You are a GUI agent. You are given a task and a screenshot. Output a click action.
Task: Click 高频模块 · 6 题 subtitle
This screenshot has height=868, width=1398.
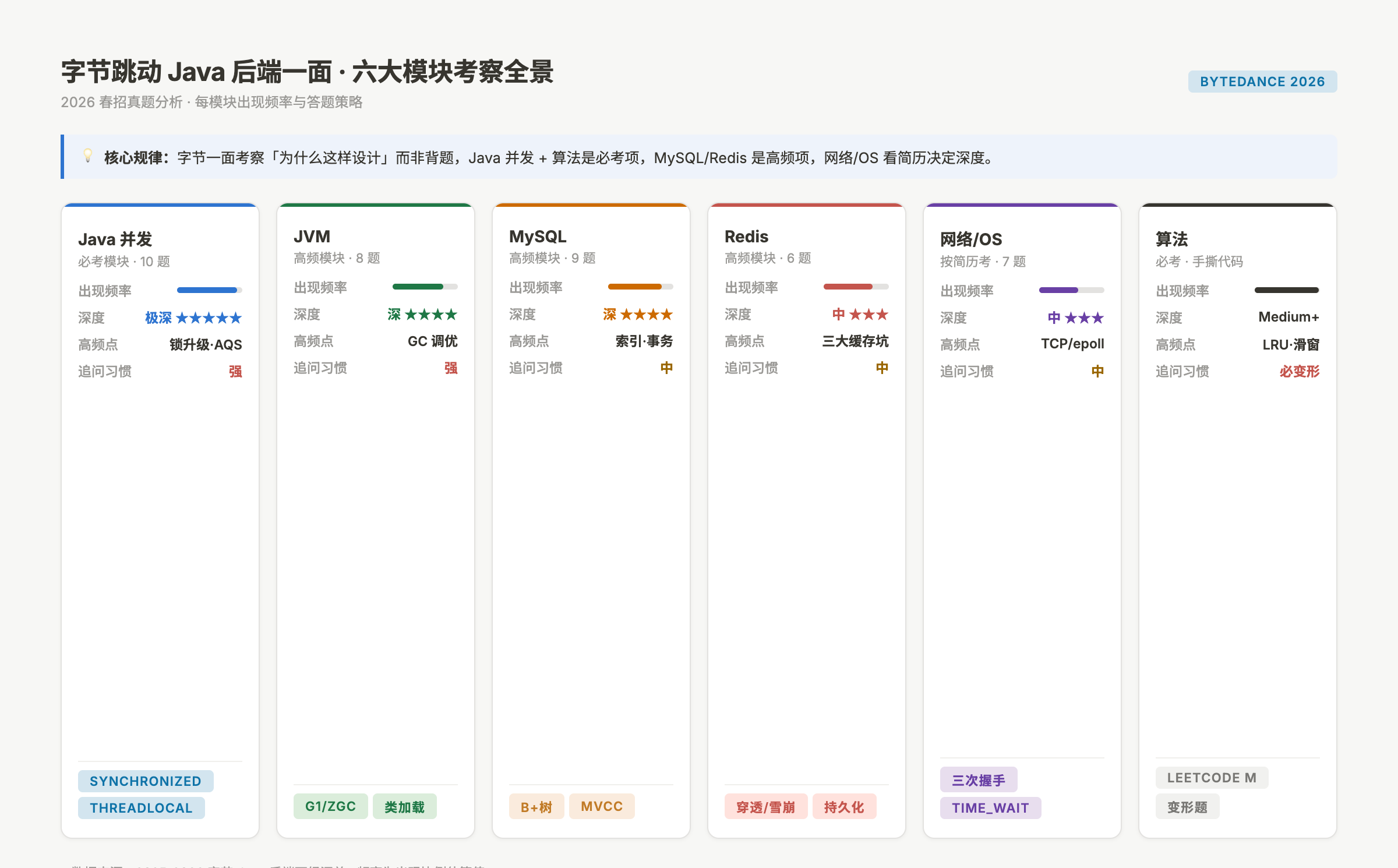[x=768, y=258]
